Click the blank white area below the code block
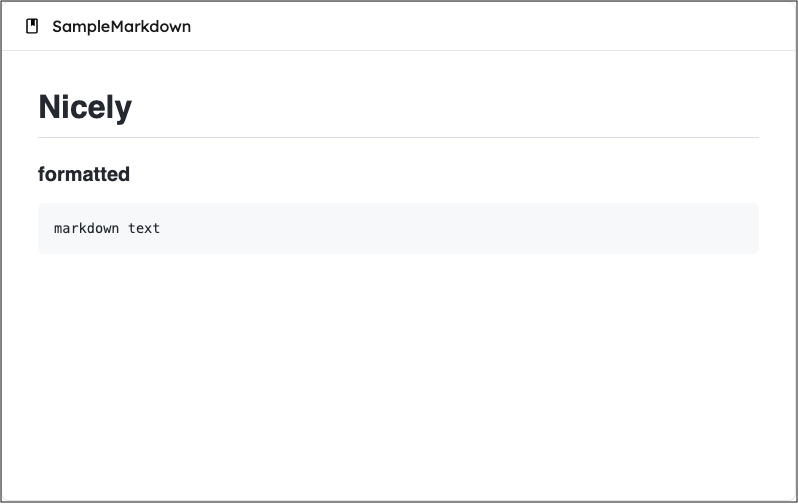 coord(398,380)
